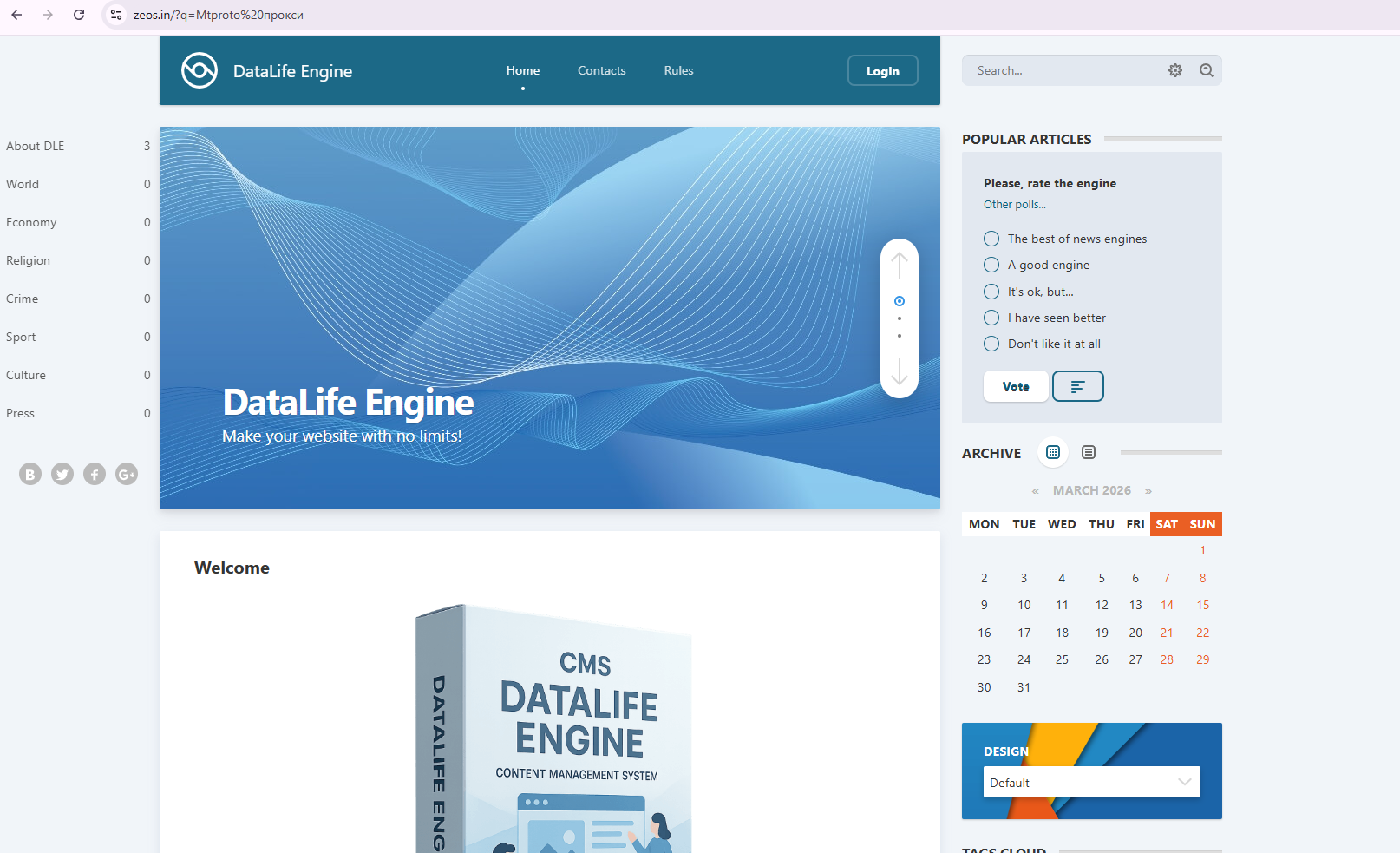Select 'It's ok, but...' poll option
The width and height of the screenshot is (1400, 853).
tap(991, 292)
